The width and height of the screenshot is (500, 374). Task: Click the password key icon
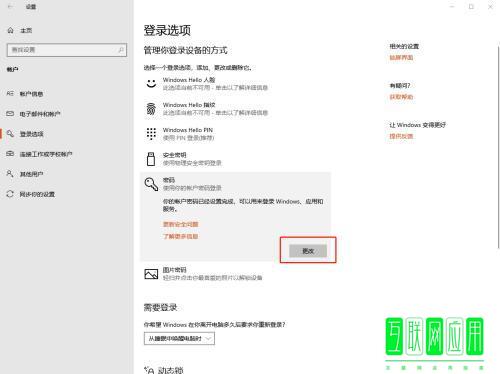151,184
